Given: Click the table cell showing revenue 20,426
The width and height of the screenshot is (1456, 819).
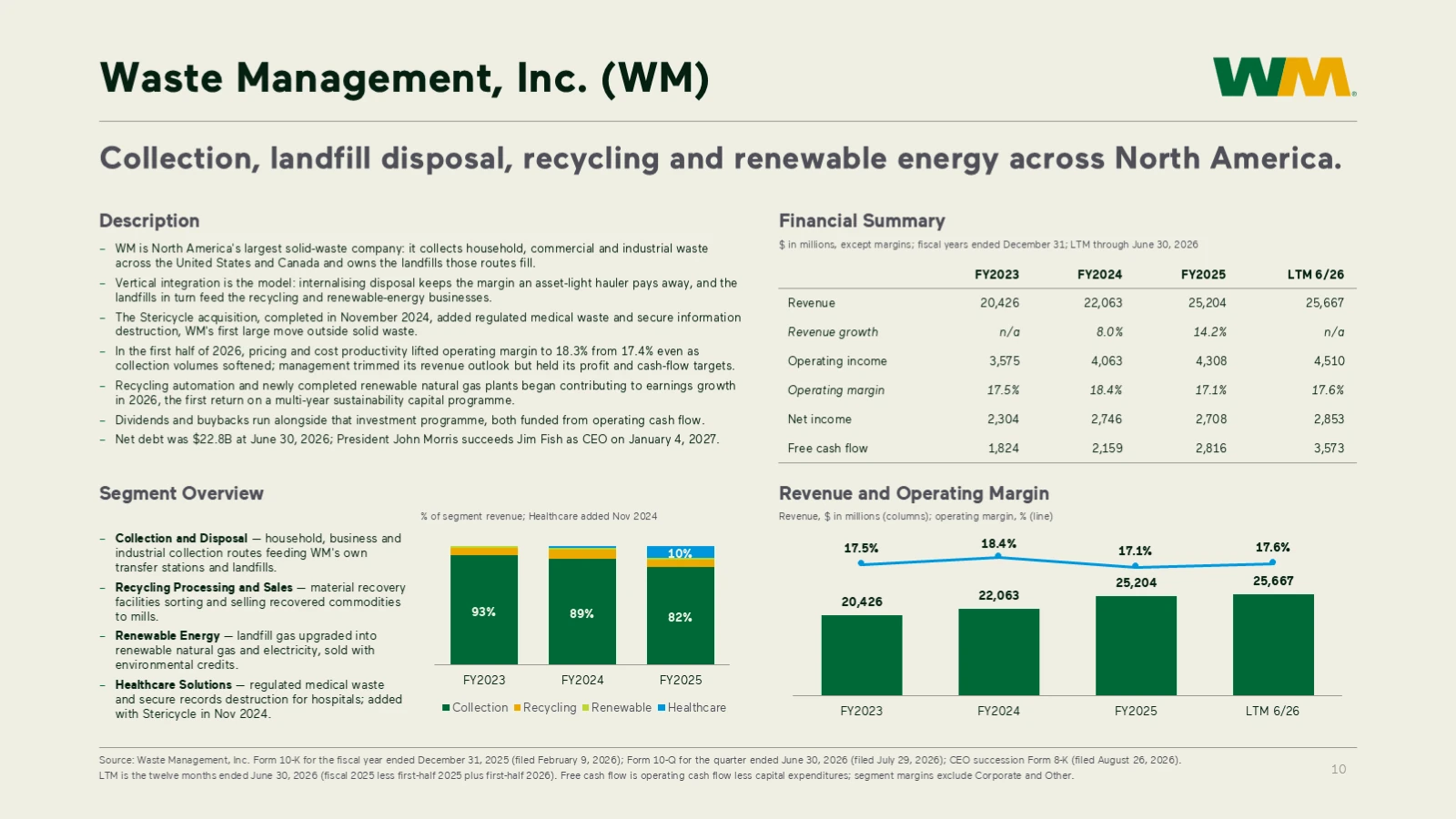Looking at the screenshot, I should coord(999,303).
